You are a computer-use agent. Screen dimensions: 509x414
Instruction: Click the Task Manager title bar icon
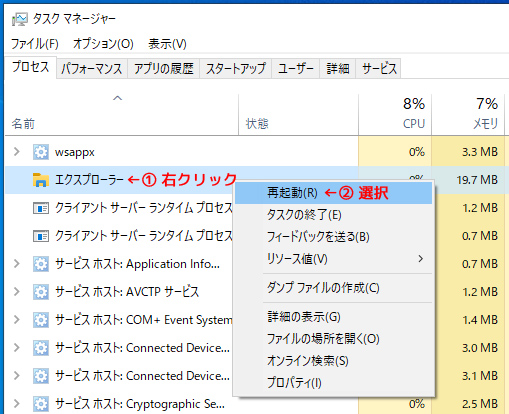tap(20, 19)
